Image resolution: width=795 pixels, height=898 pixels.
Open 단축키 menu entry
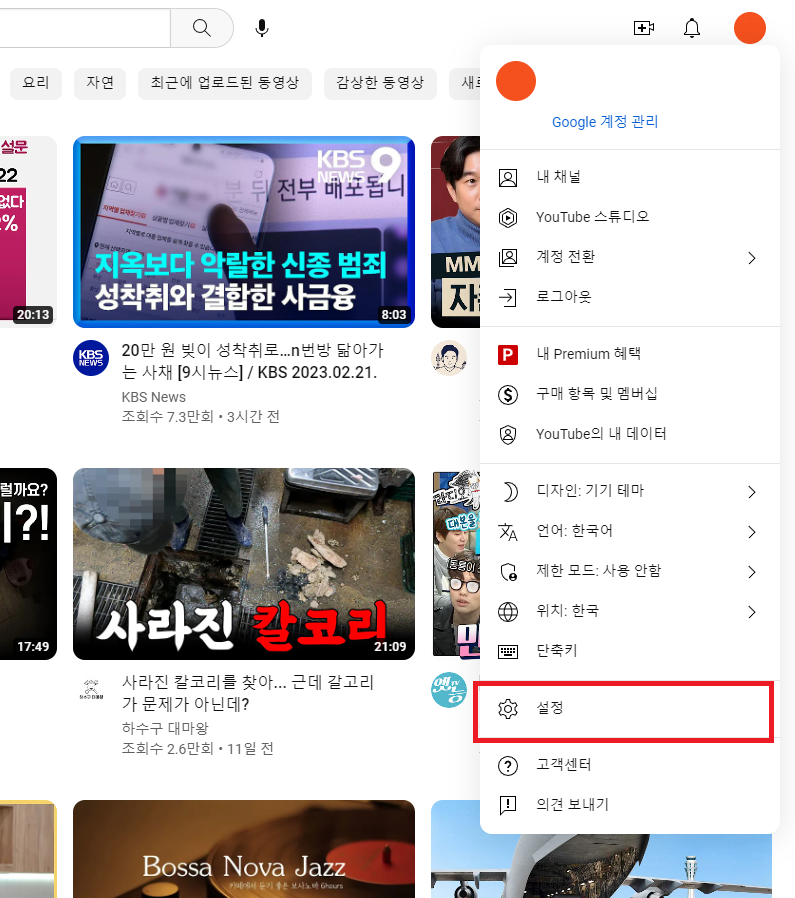tap(629, 651)
